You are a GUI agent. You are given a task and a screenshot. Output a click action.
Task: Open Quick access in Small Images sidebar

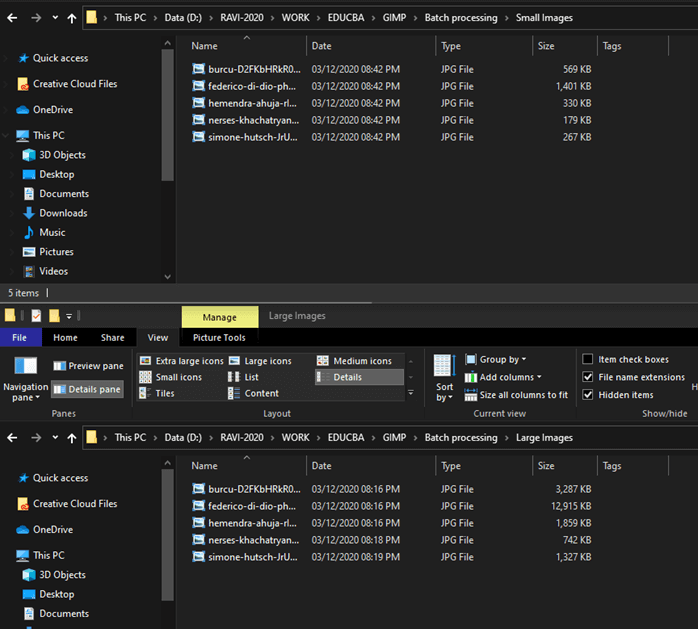point(53,58)
